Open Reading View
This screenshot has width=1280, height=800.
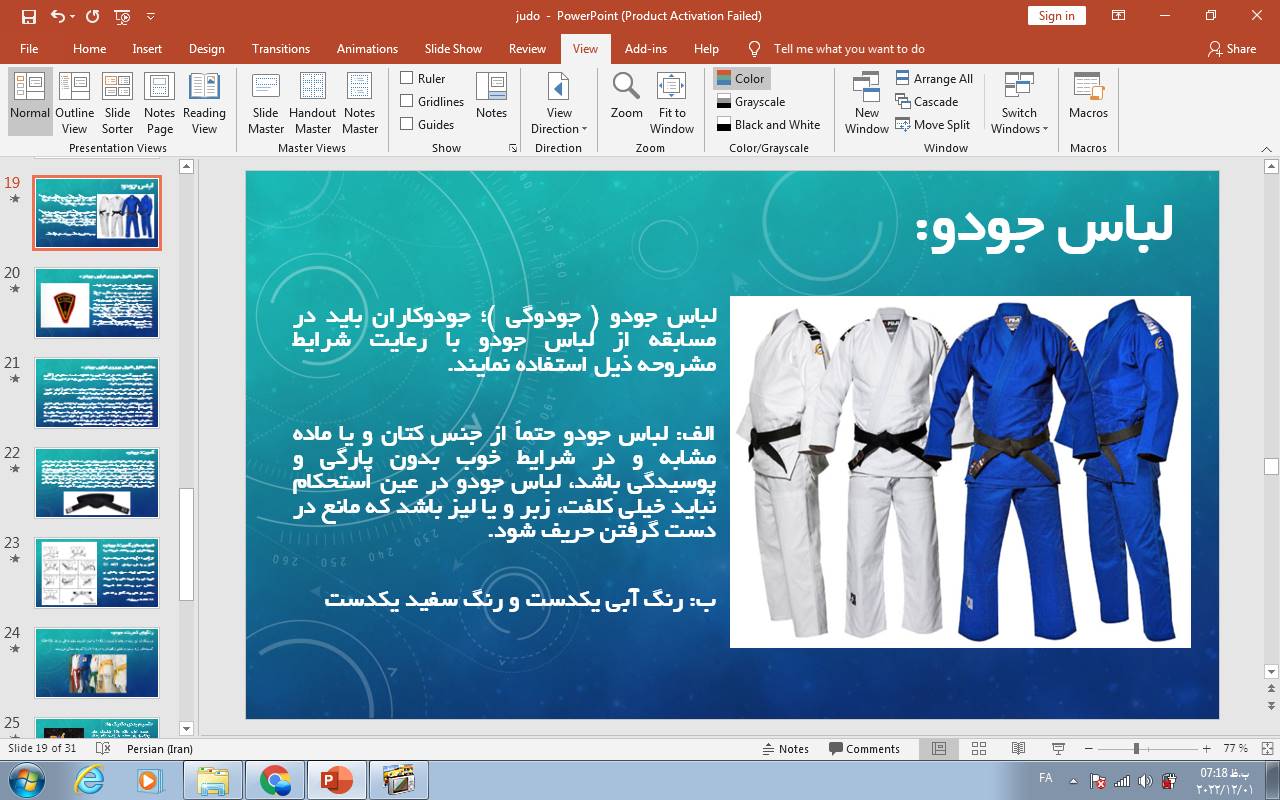coord(204,102)
